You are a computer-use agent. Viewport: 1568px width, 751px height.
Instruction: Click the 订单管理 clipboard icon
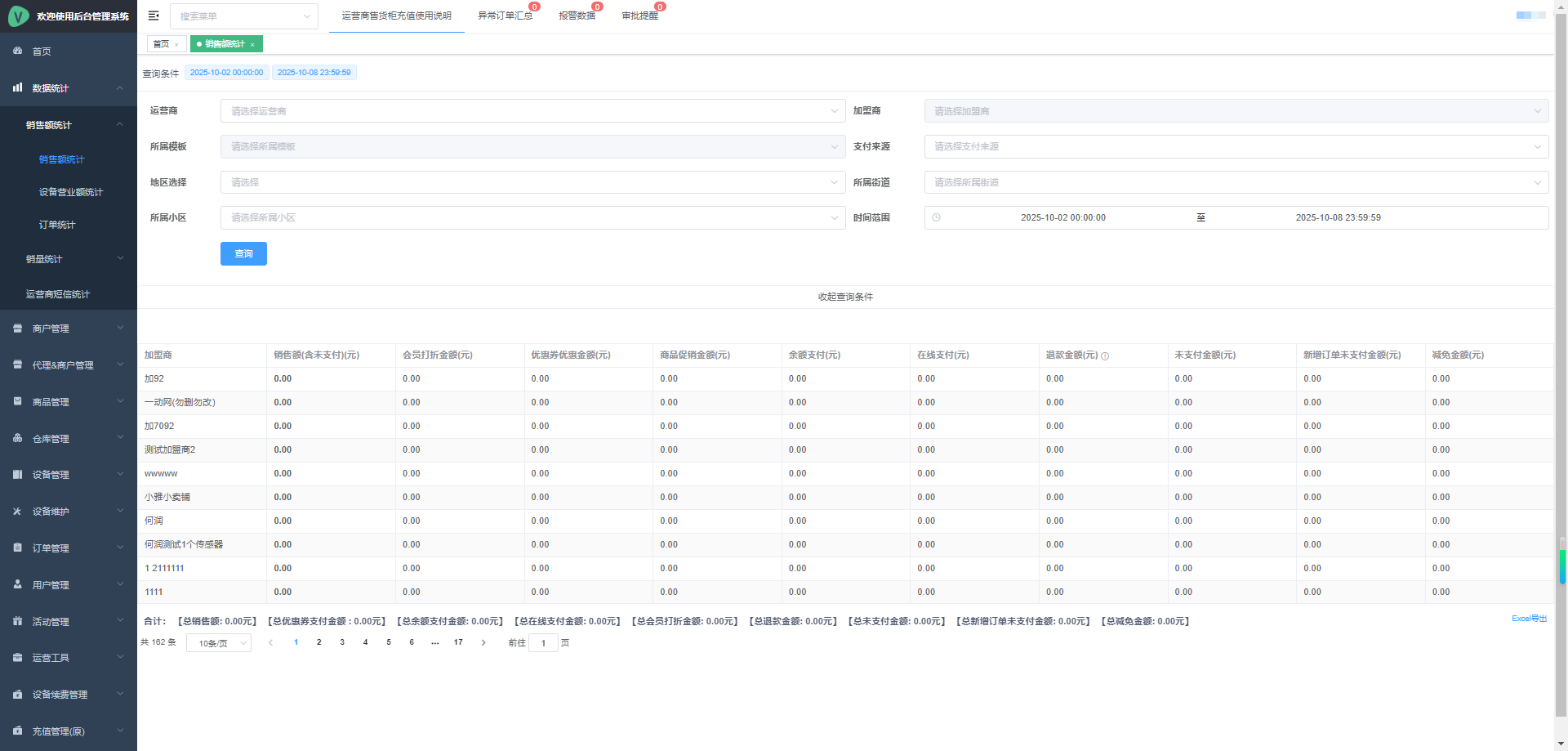pos(18,548)
